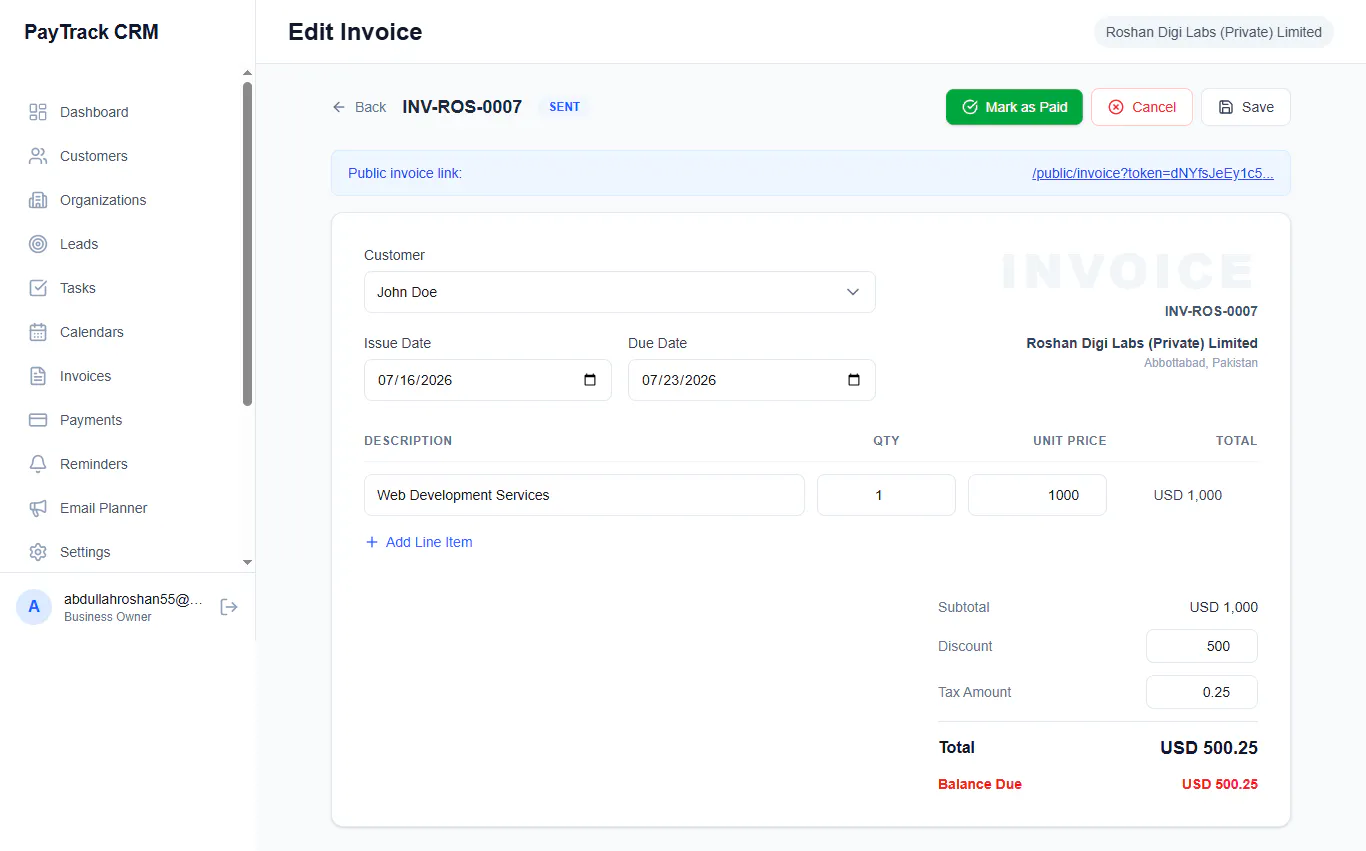1366x851 pixels.
Task: Open the Due Date calendar picker icon
Action: (854, 380)
